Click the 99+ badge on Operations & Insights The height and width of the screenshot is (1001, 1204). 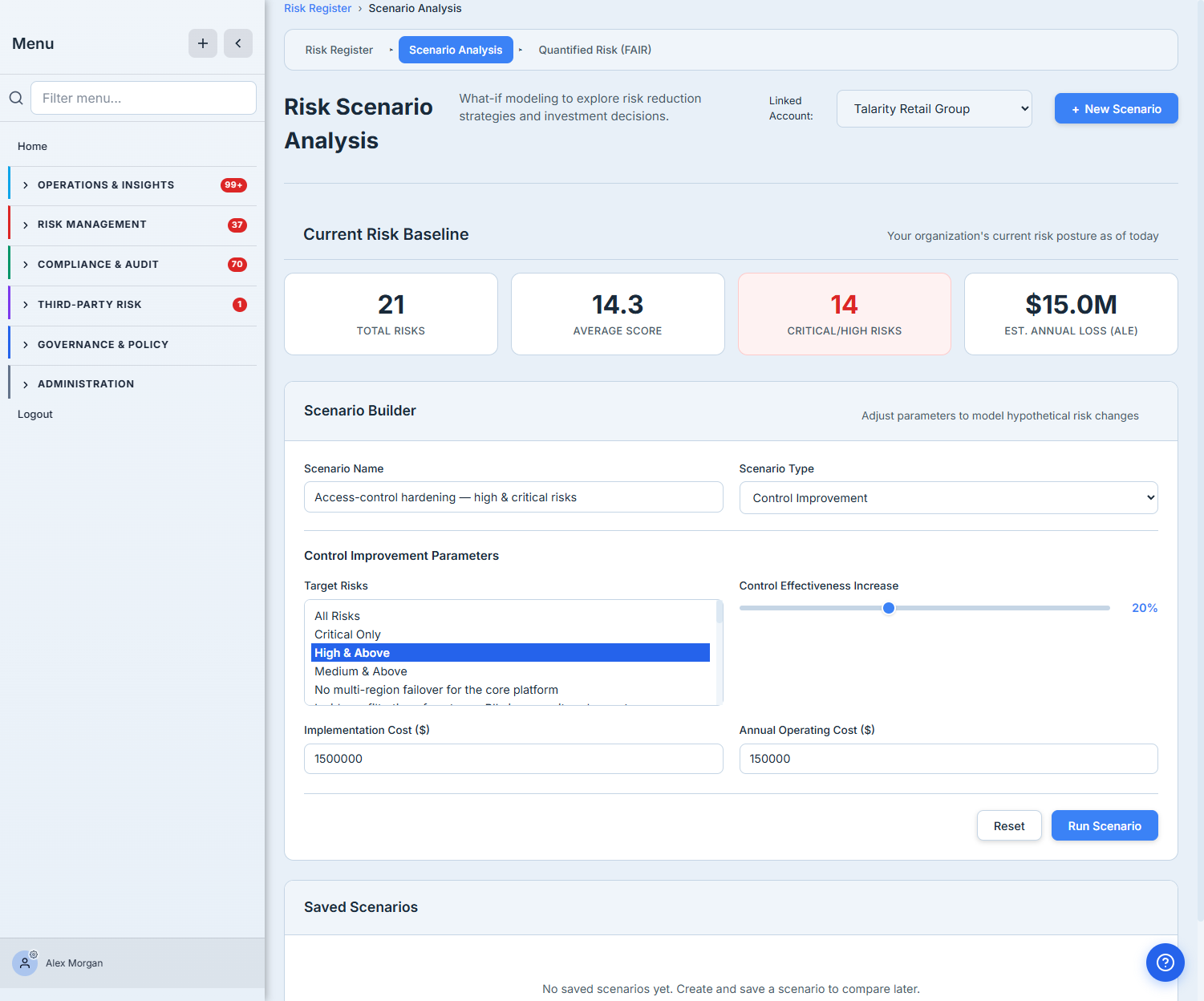point(233,185)
